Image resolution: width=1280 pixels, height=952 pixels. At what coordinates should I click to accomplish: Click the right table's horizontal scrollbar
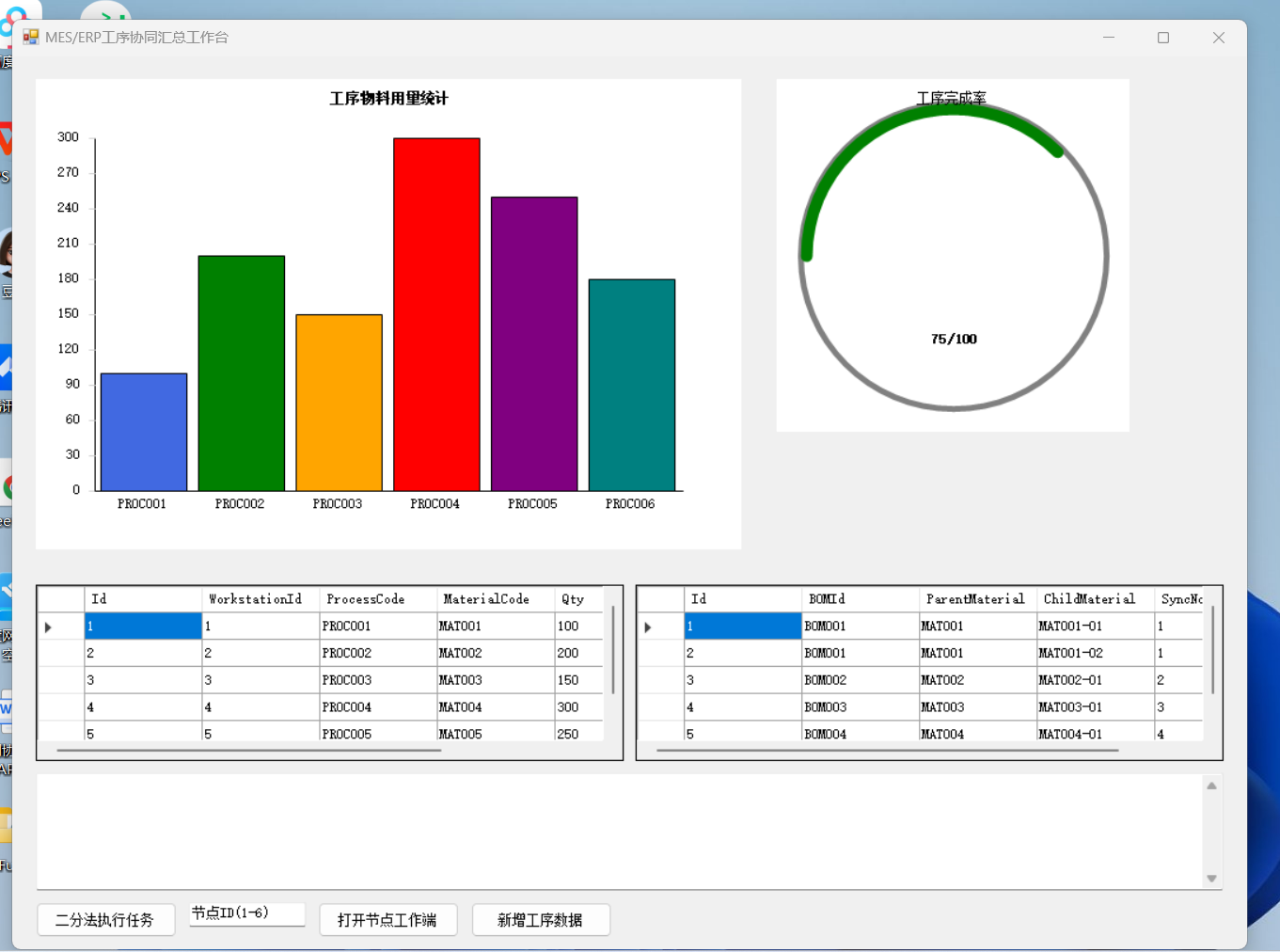click(x=888, y=751)
